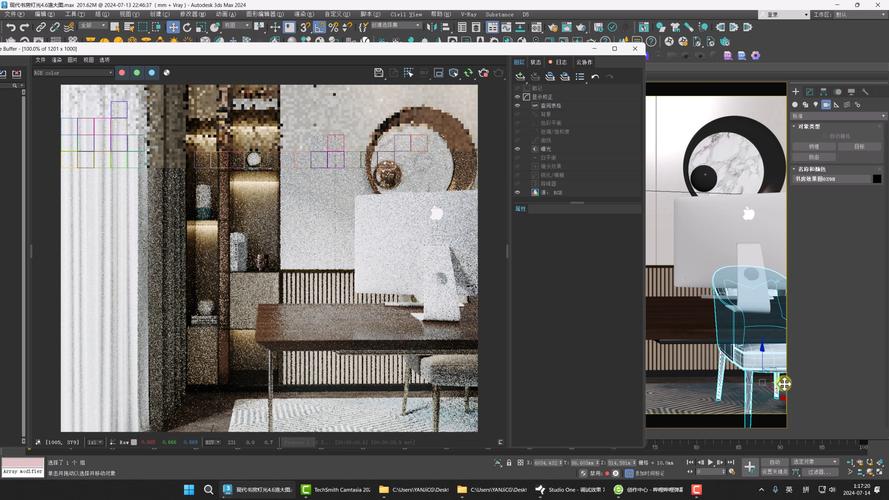Image resolution: width=889 pixels, height=500 pixels.
Task: Activate the Select and Move tool
Action: coord(173,27)
